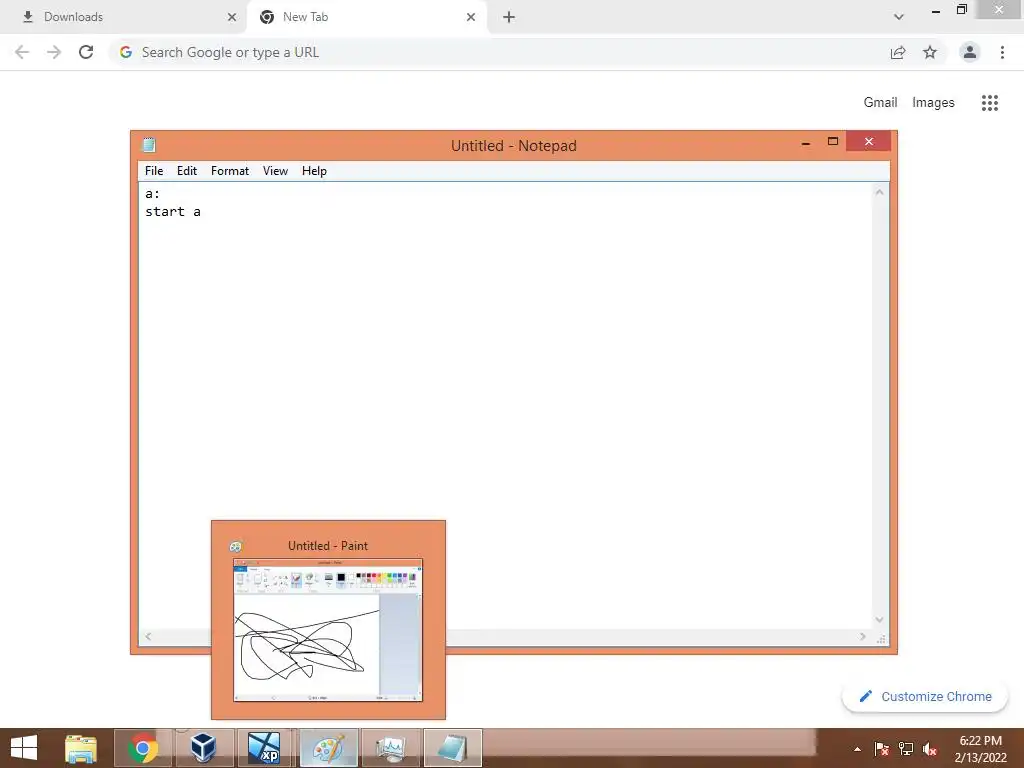The width and height of the screenshot is (1024, 768).
Task: Open Notepad's File menu
Action: pyautogui.click(x=154, y=171)
